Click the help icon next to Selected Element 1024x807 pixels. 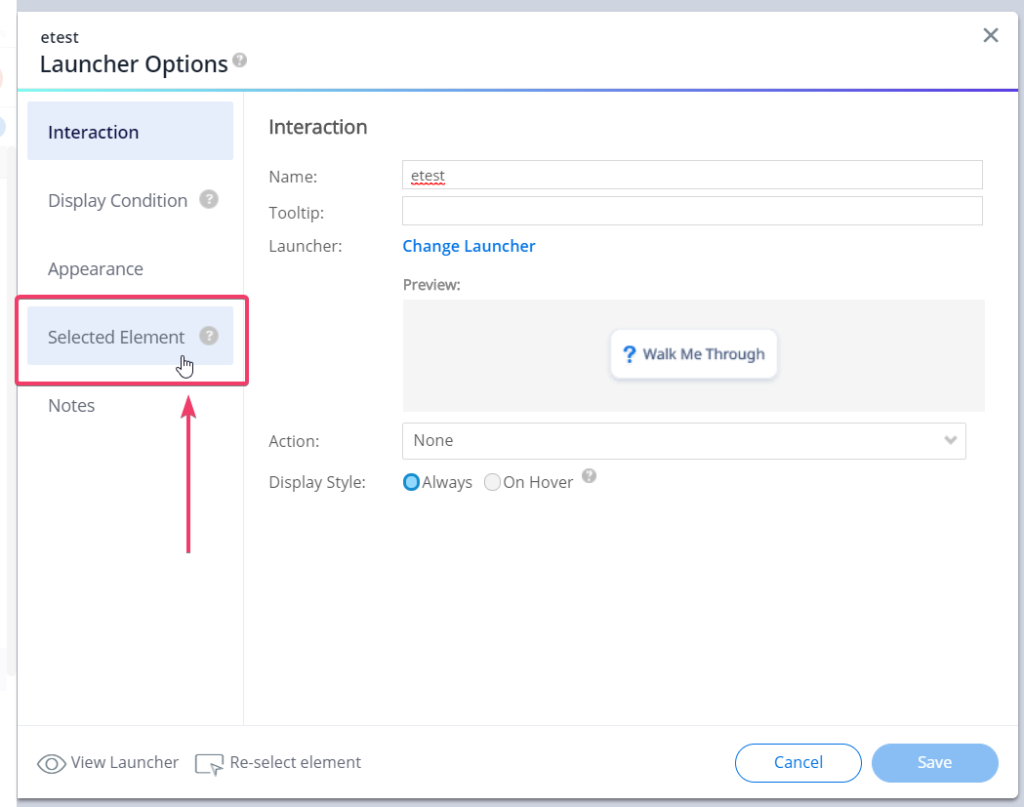click(209, 337)
